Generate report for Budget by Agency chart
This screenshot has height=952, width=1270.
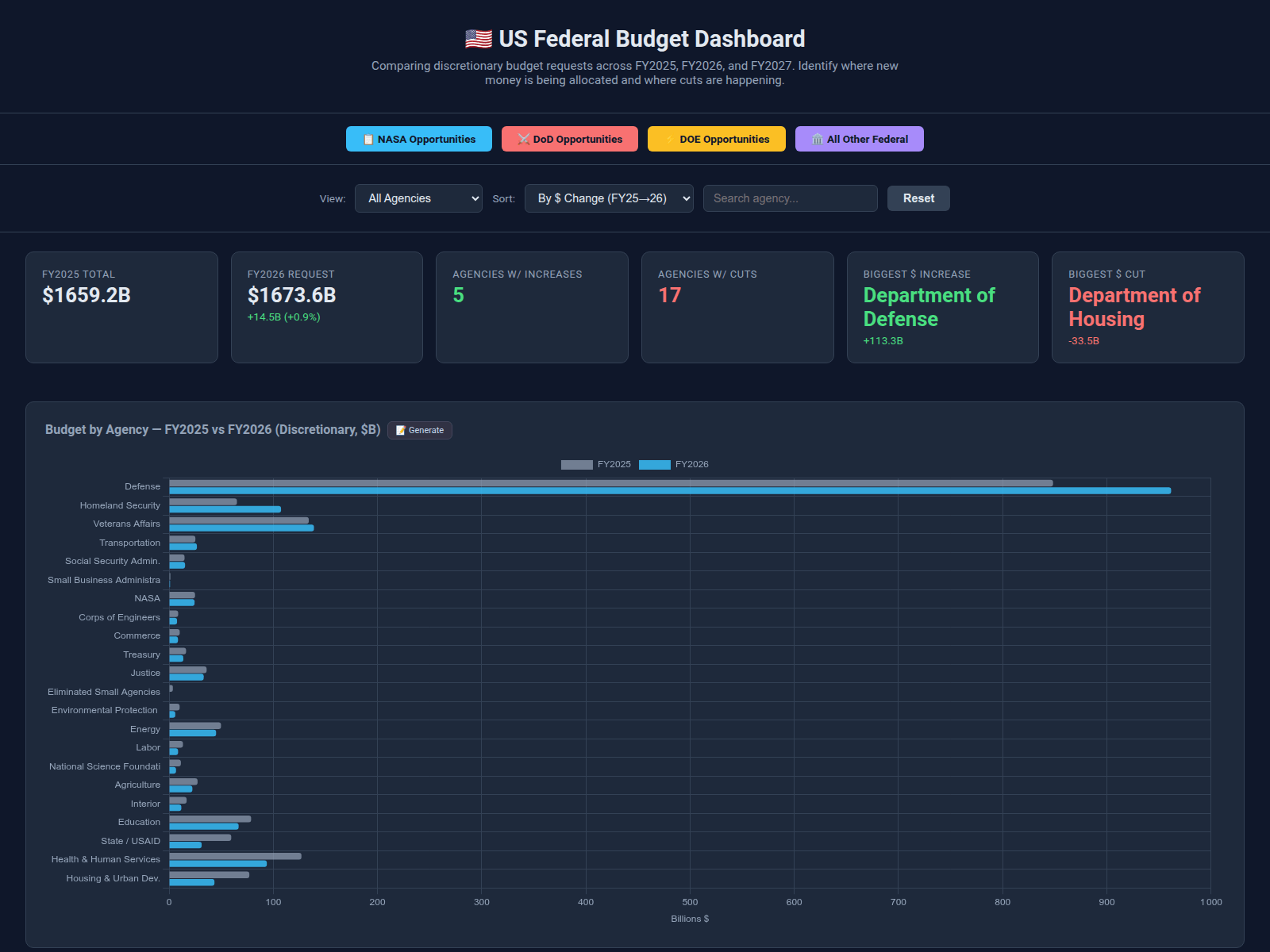(x=420, y=430)
